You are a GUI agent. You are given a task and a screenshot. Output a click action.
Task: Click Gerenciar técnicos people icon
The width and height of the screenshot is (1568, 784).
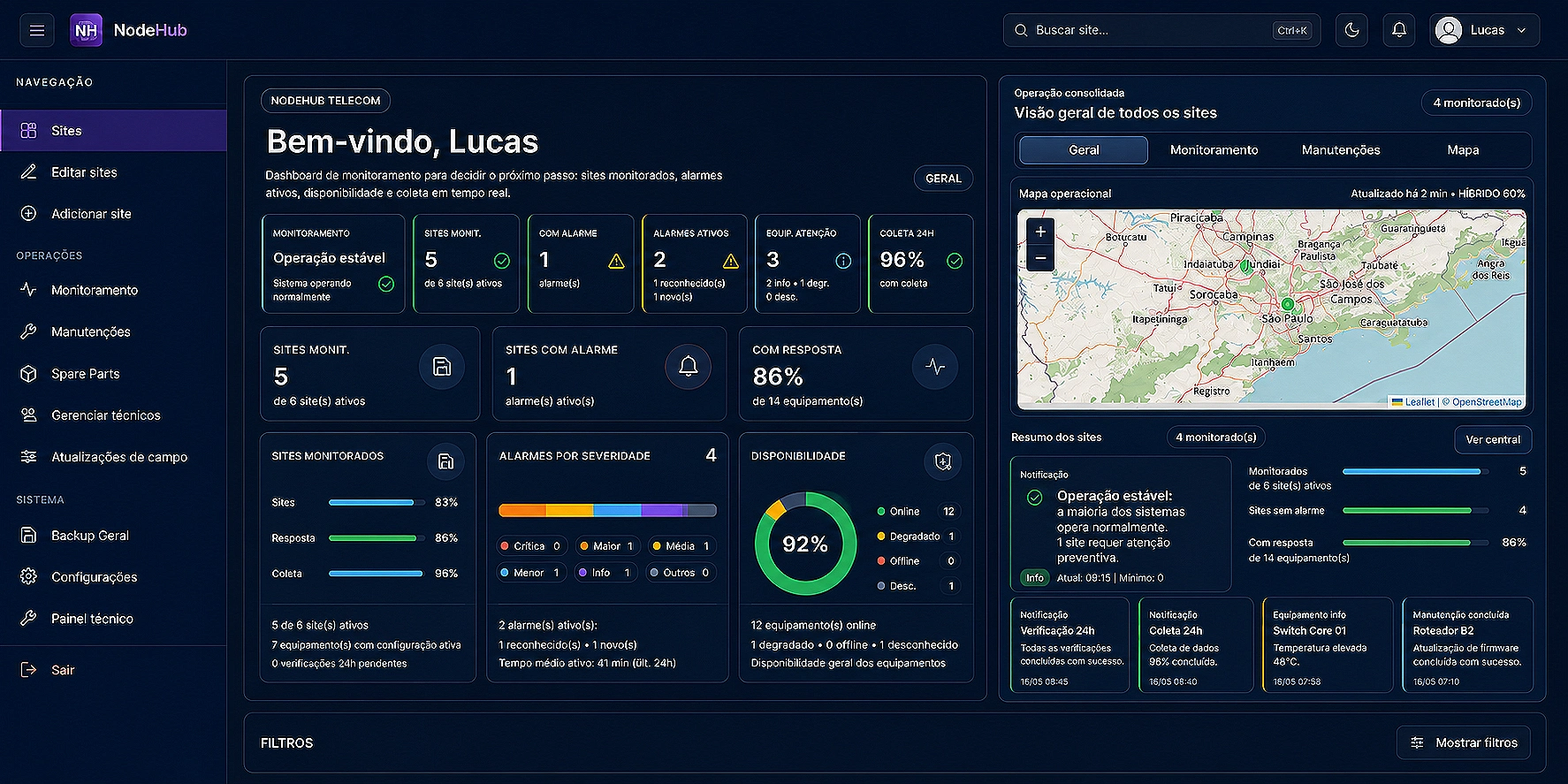pos(28,415)
